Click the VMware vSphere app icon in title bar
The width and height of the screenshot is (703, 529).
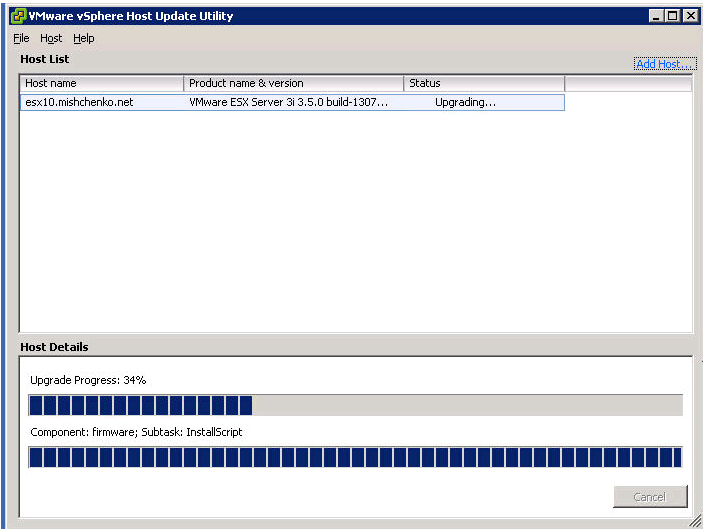18,16
